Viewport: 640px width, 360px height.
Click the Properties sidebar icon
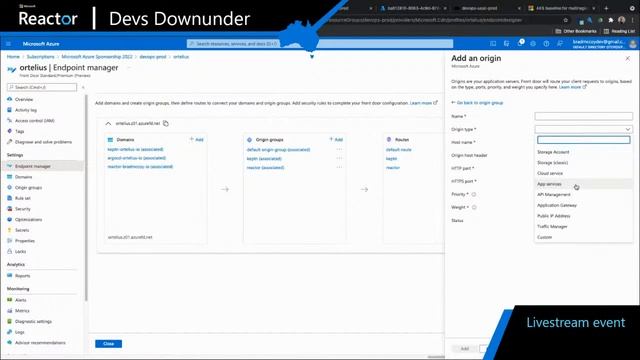pos(9,240)
